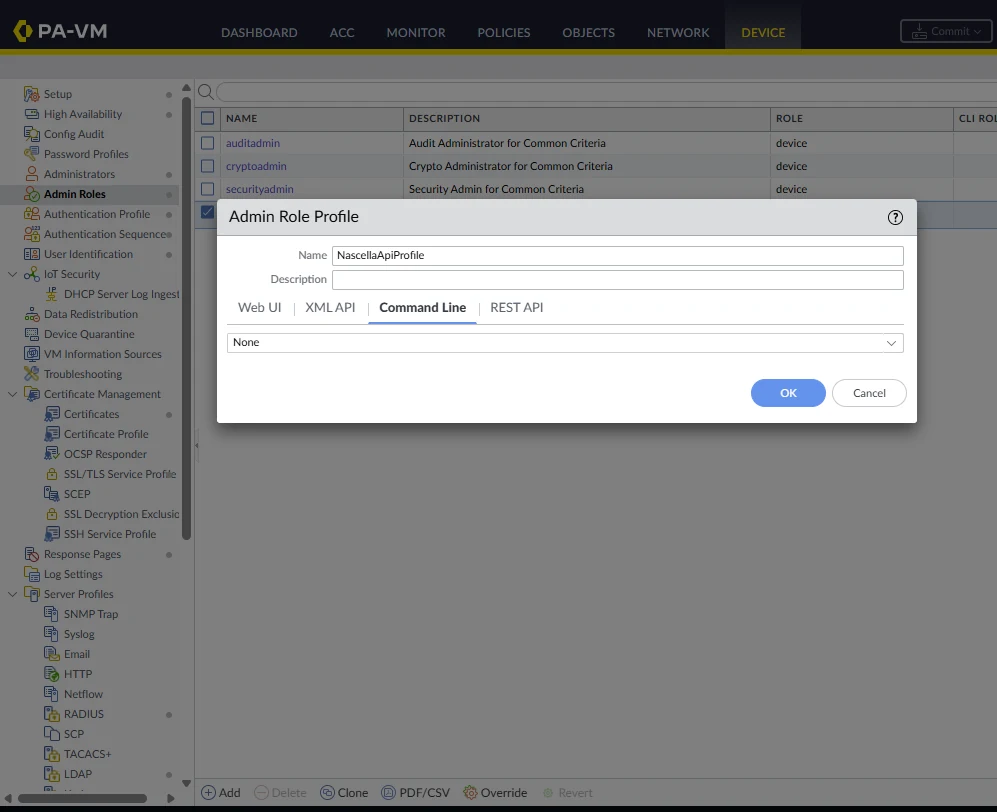Check the cryptoadmin row checkbox
This screenshot has height=812, width=997.
[x=207, y=166]
